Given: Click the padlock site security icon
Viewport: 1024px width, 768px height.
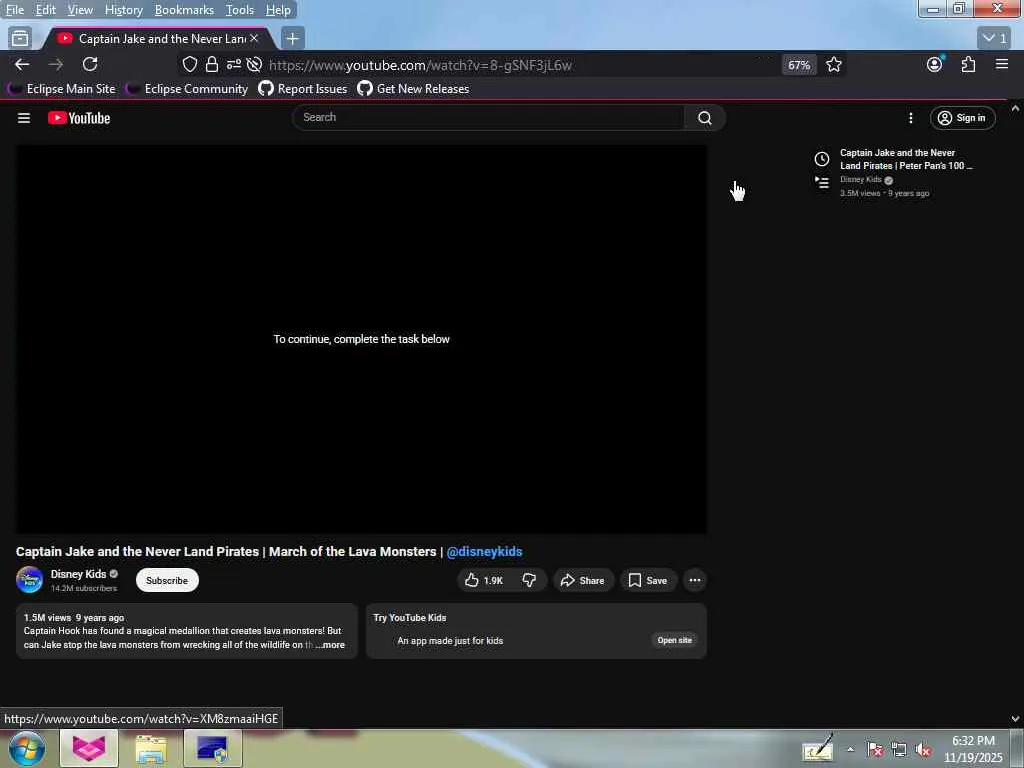Looking at the screenshot, I should coord(212,64).
